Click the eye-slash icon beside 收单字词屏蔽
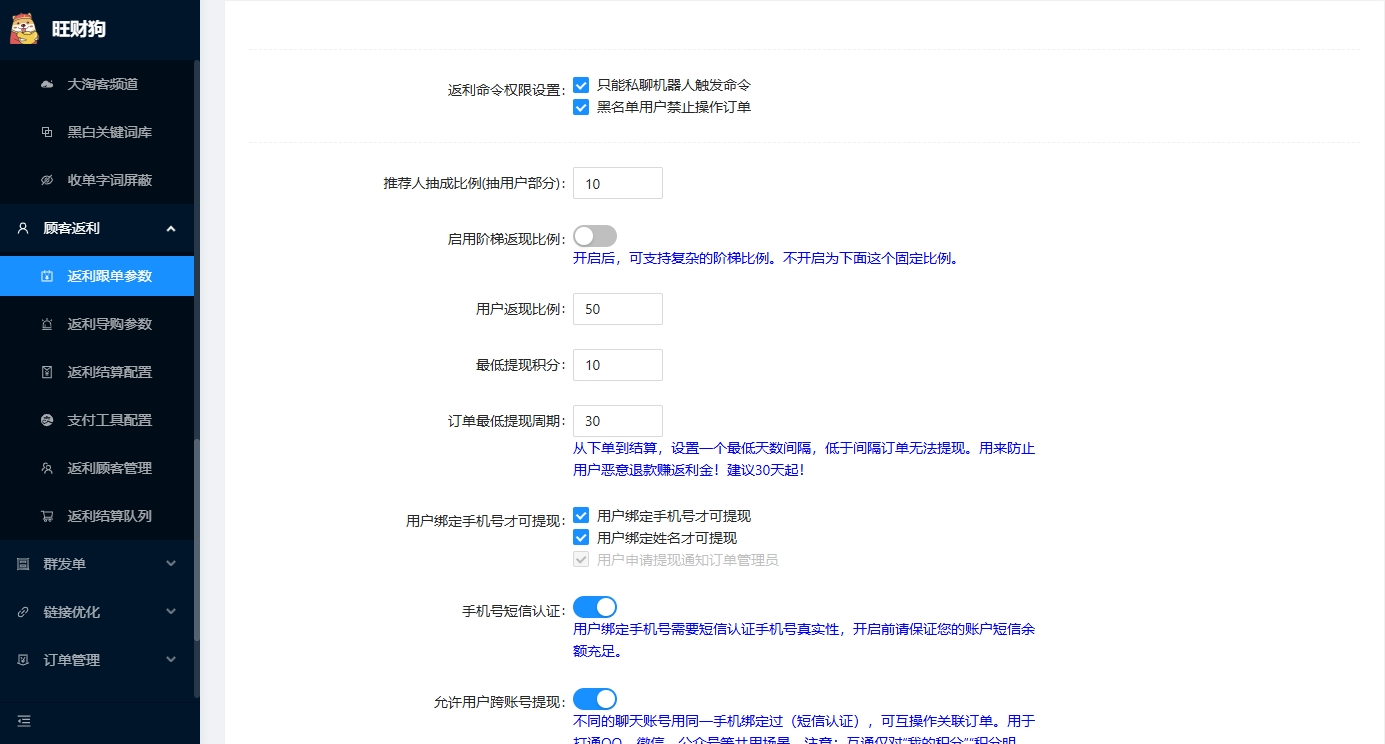Screen dimensions: 1385x744 pyautogui.click(x=47, y=181)
